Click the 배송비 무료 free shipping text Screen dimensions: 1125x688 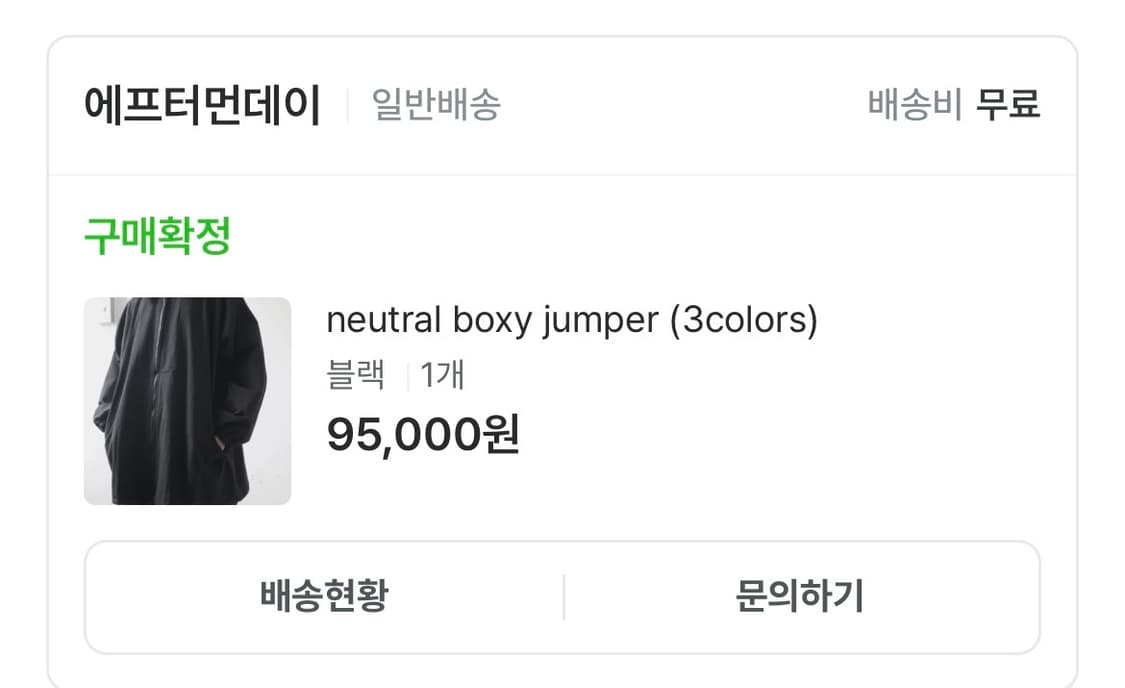click(952, 103)
